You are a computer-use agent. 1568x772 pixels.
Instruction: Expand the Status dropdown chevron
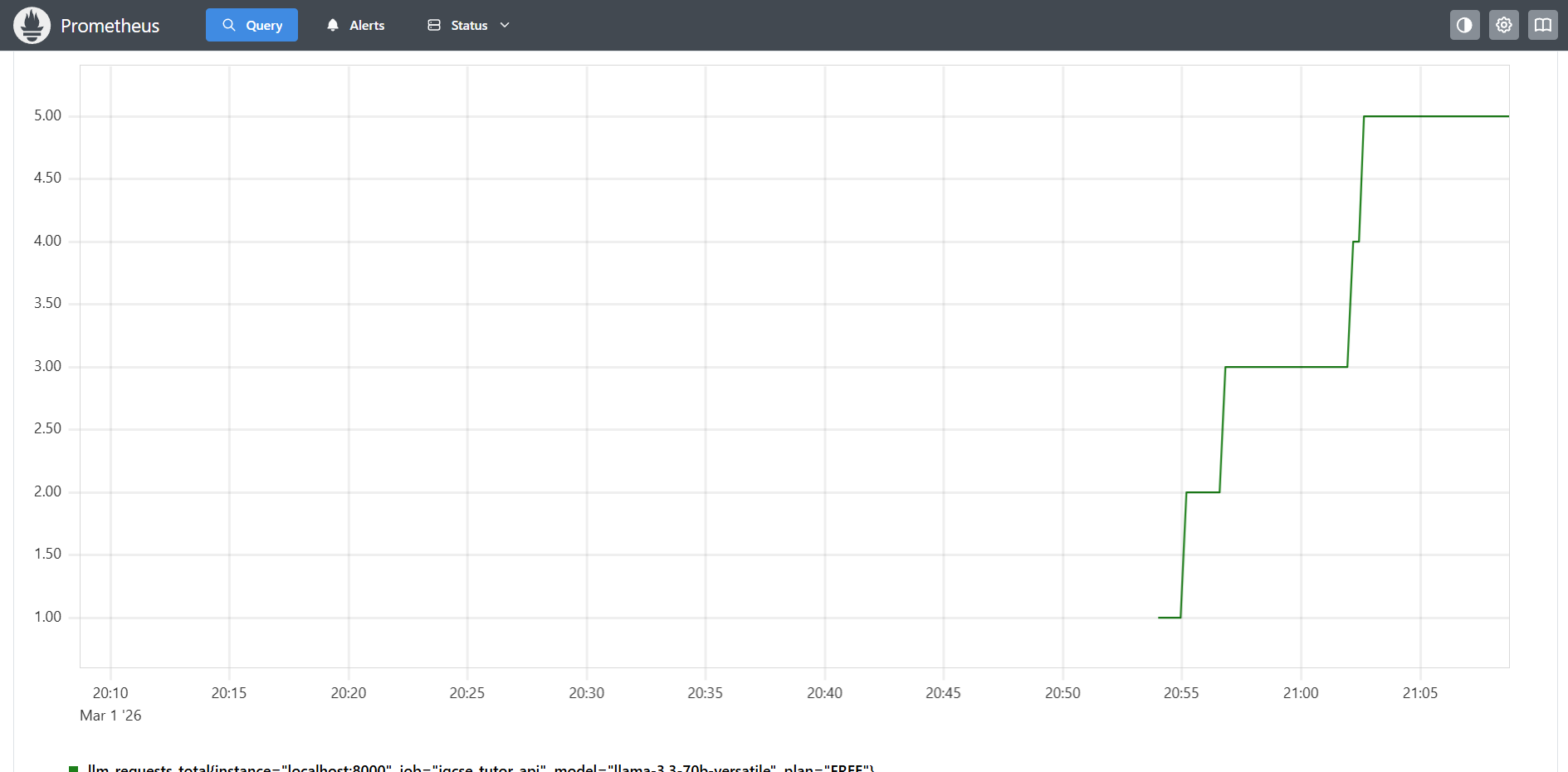click(505, 25)
